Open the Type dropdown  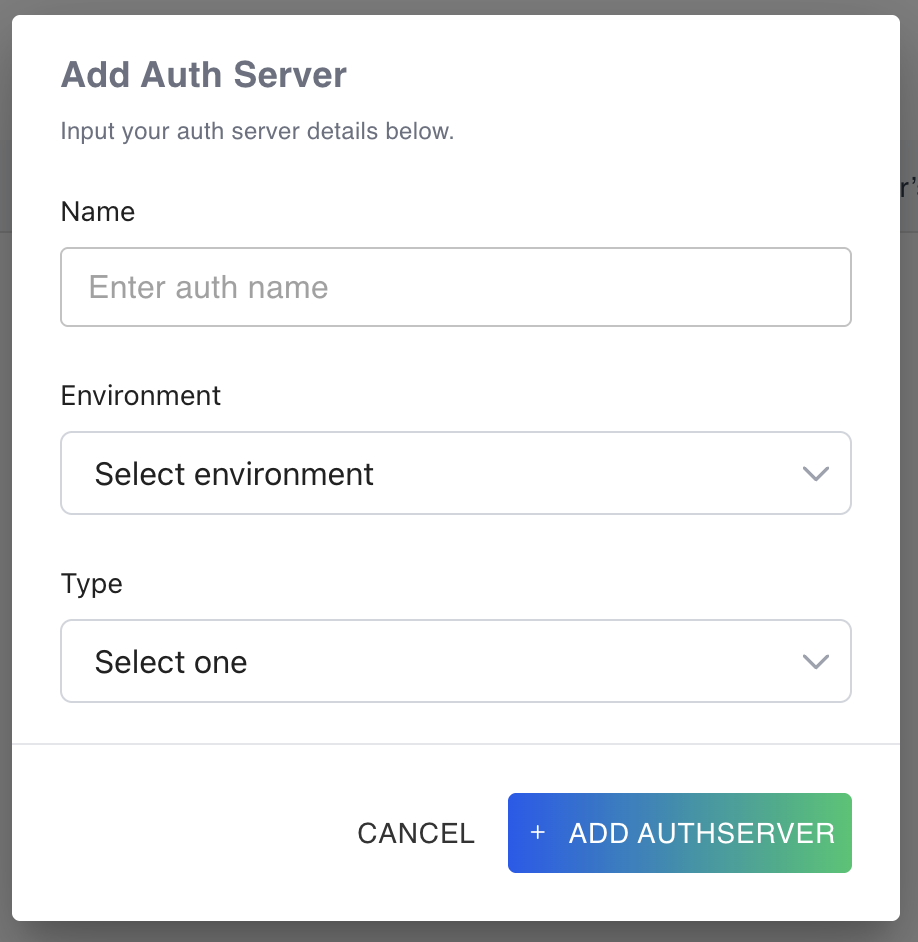[455, 661]
